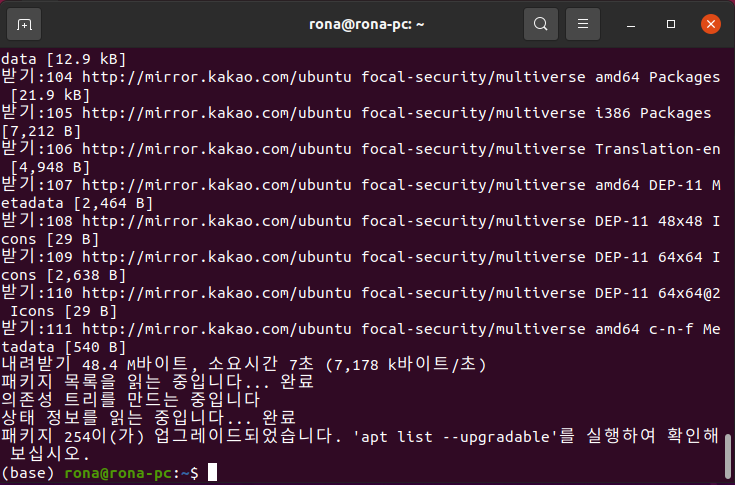735x485 pixels.
Task: Click the '[540 B]' size text
Action: (96, 348)
